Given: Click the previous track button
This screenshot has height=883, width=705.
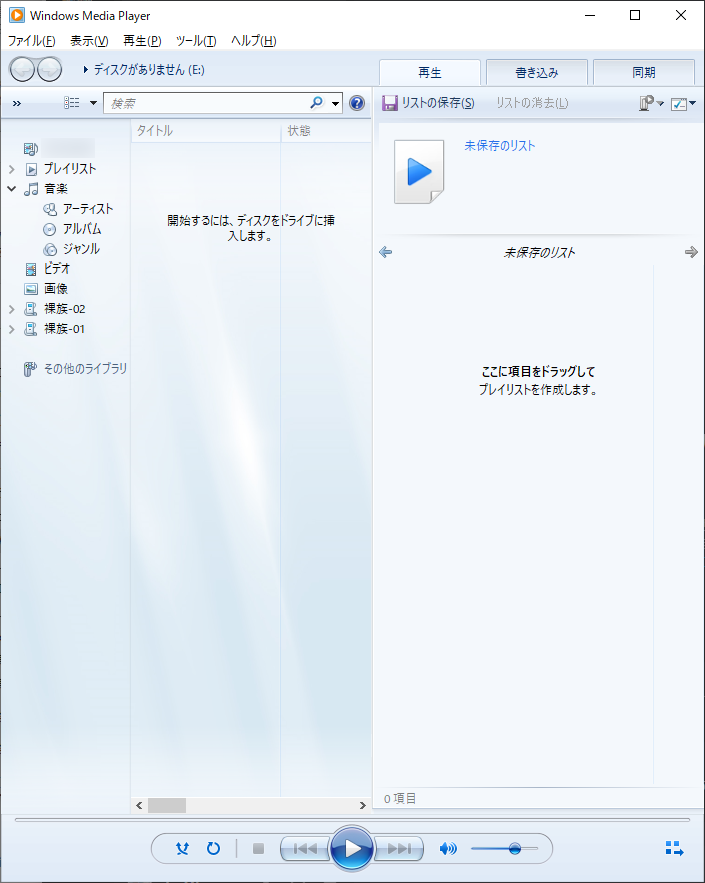Looking at the screenshot, I should click(x=305, y=848).
